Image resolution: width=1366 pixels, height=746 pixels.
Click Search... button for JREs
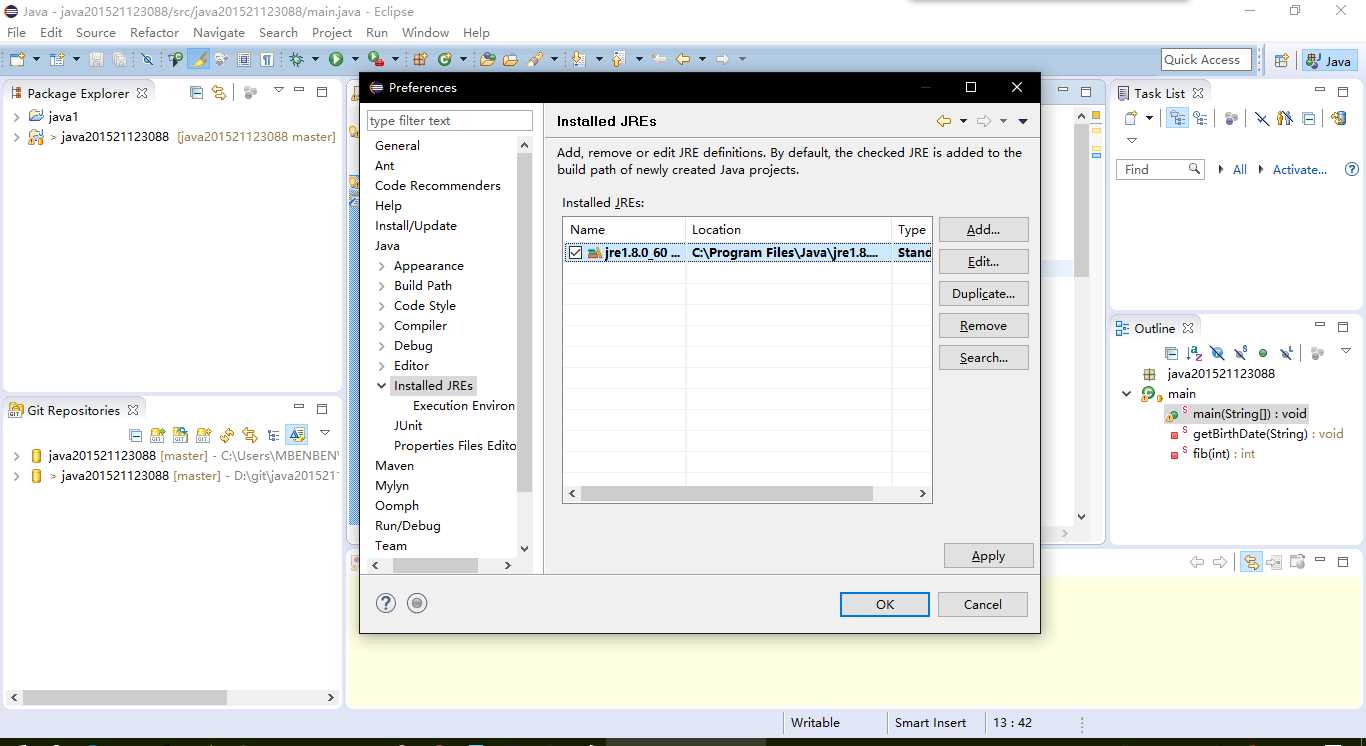coord(984,357)
